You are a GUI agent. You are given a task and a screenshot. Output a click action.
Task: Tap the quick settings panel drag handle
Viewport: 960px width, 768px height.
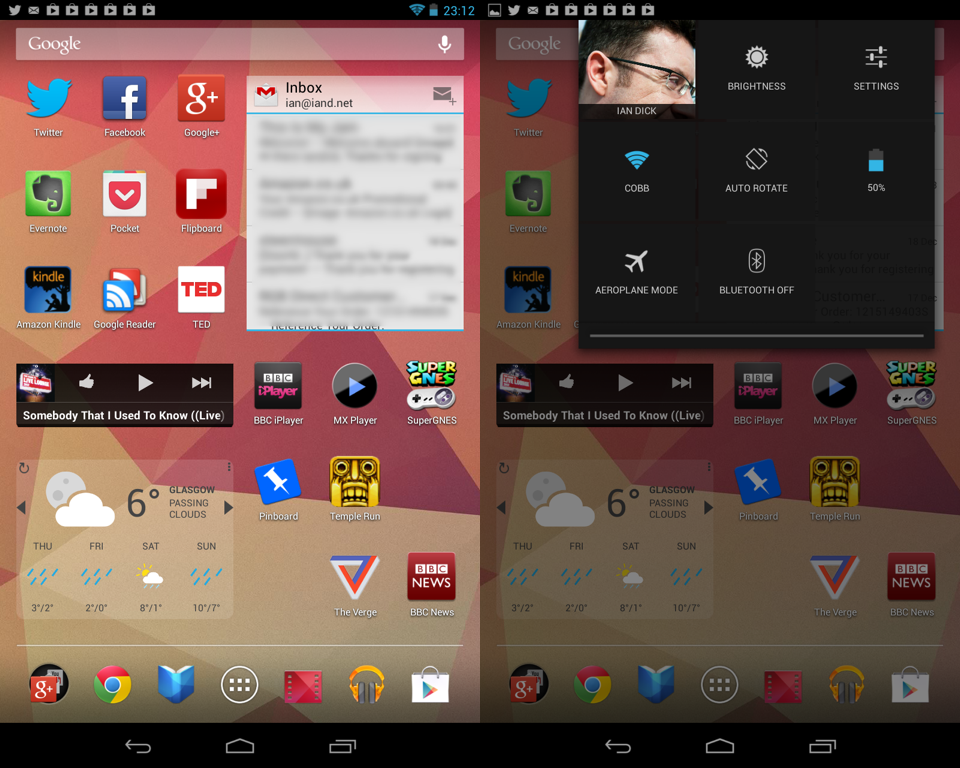coord(756,336)
